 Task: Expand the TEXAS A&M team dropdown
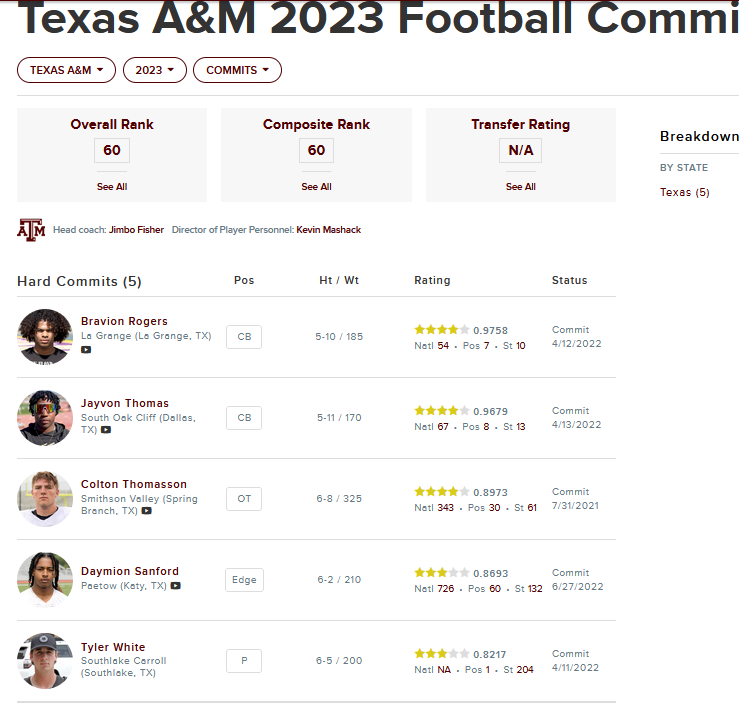click(x=66, y=70)
